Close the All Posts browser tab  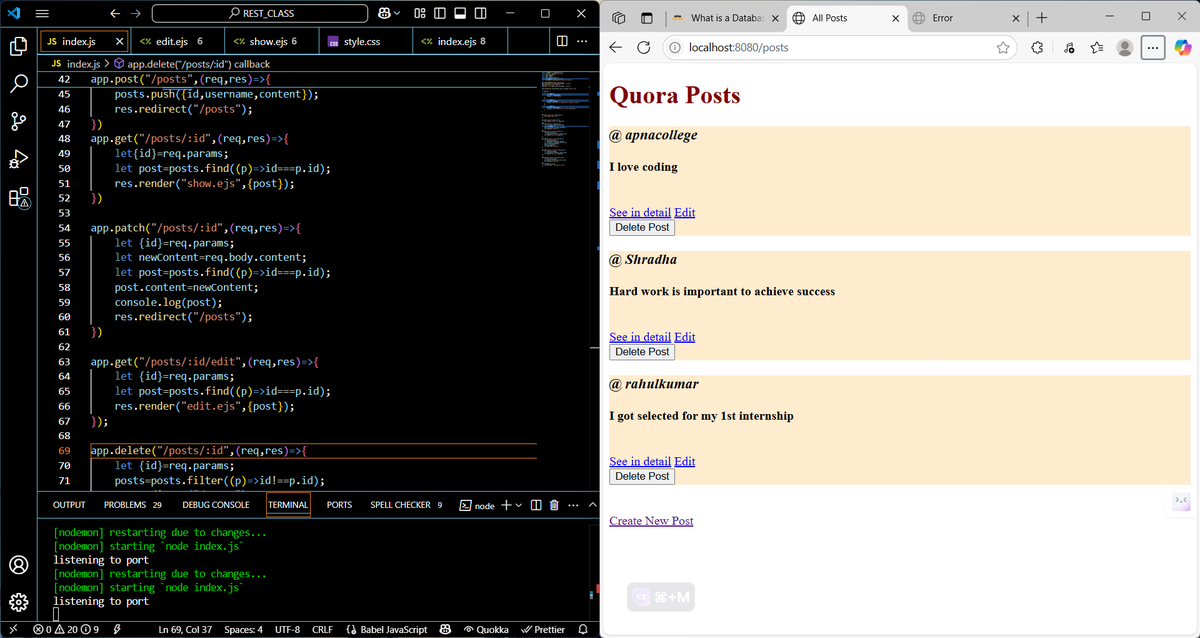(895, 18)
